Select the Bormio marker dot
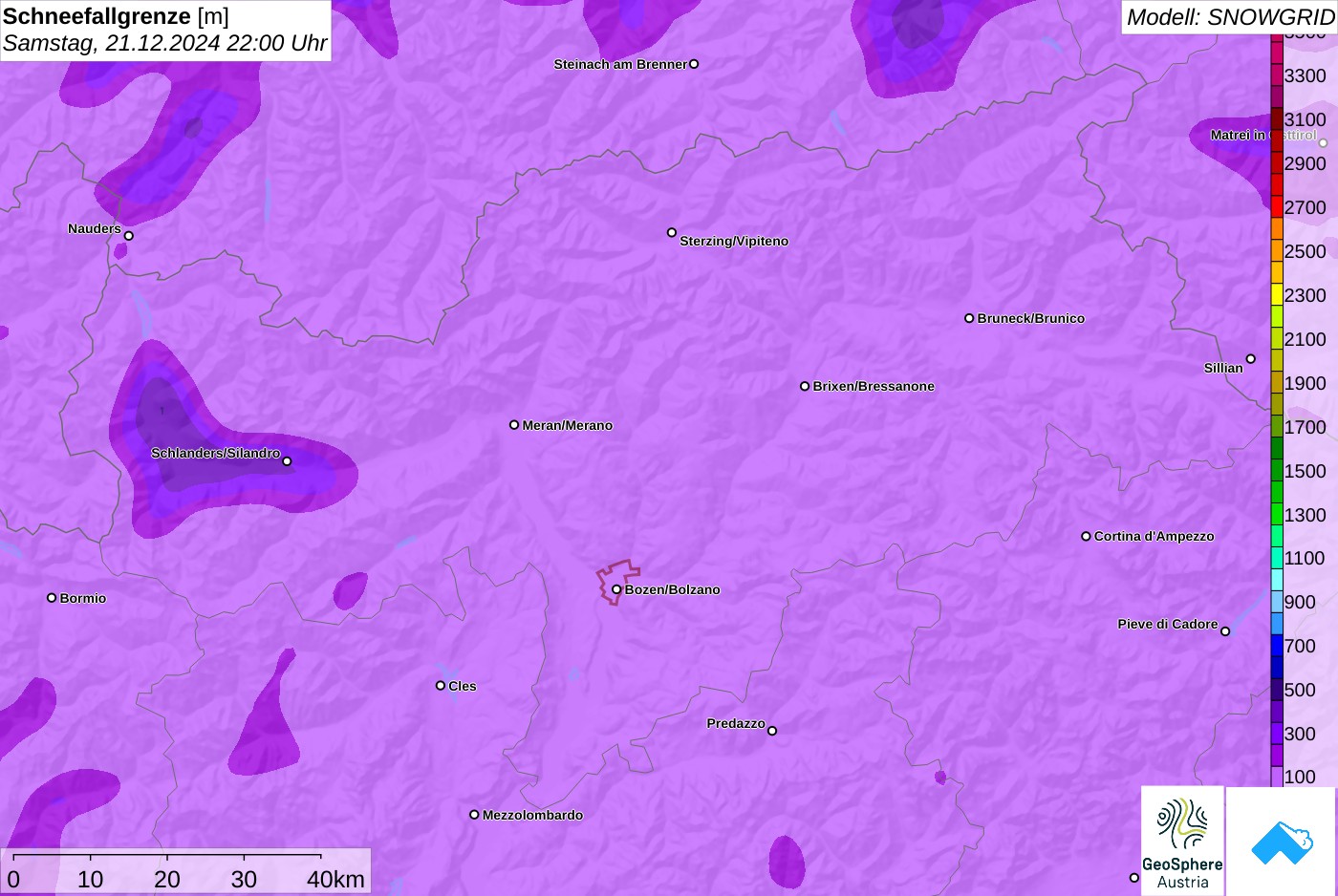Viewport: 1338px width, 896px height. tap(52, 598)
